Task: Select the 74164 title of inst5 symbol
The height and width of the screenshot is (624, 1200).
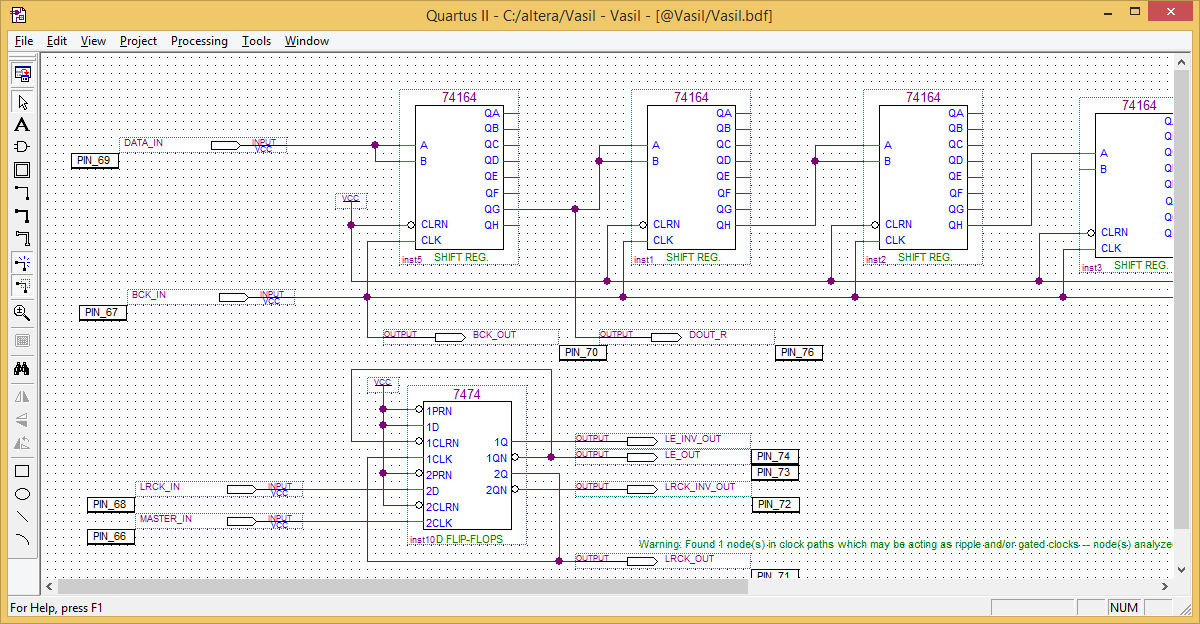Action: click(x=459, y=98)
